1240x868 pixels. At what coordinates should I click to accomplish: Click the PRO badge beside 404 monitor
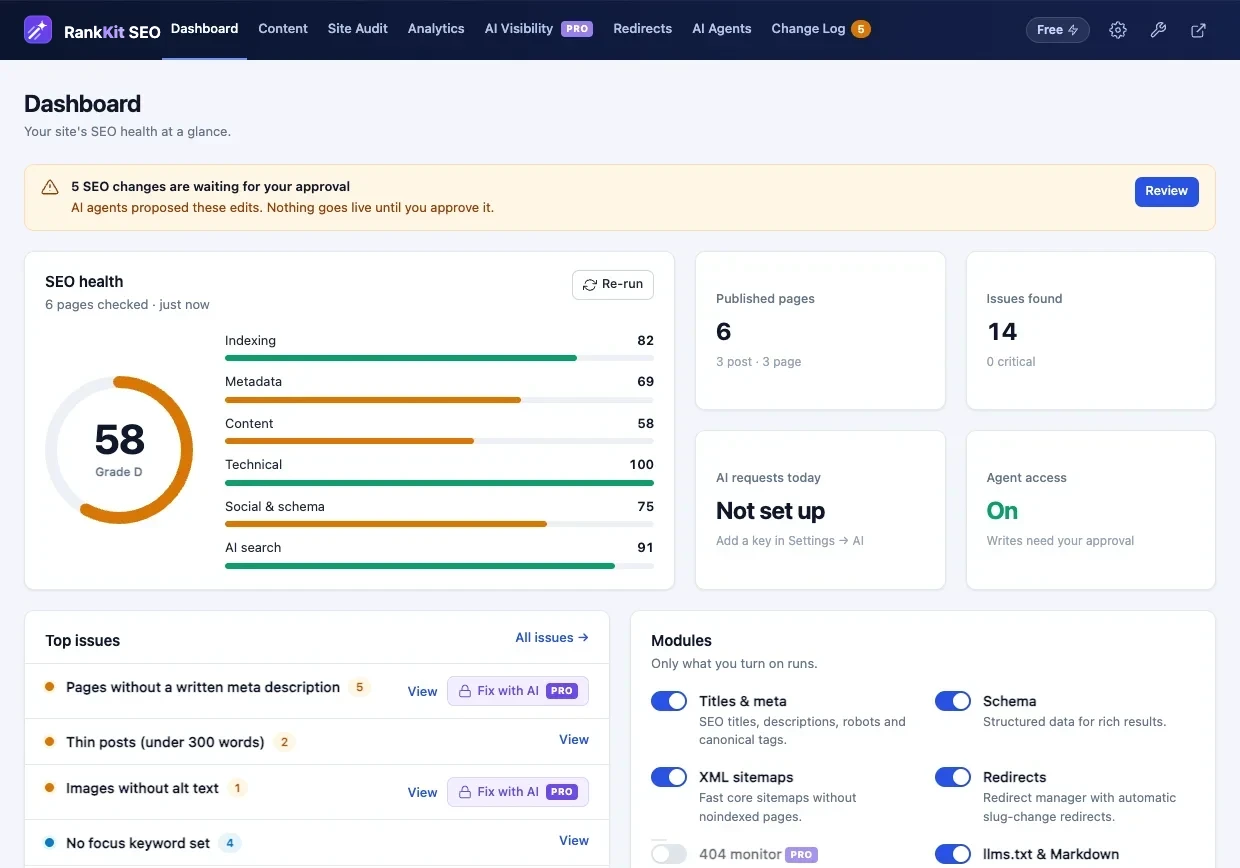click(801, 855)
